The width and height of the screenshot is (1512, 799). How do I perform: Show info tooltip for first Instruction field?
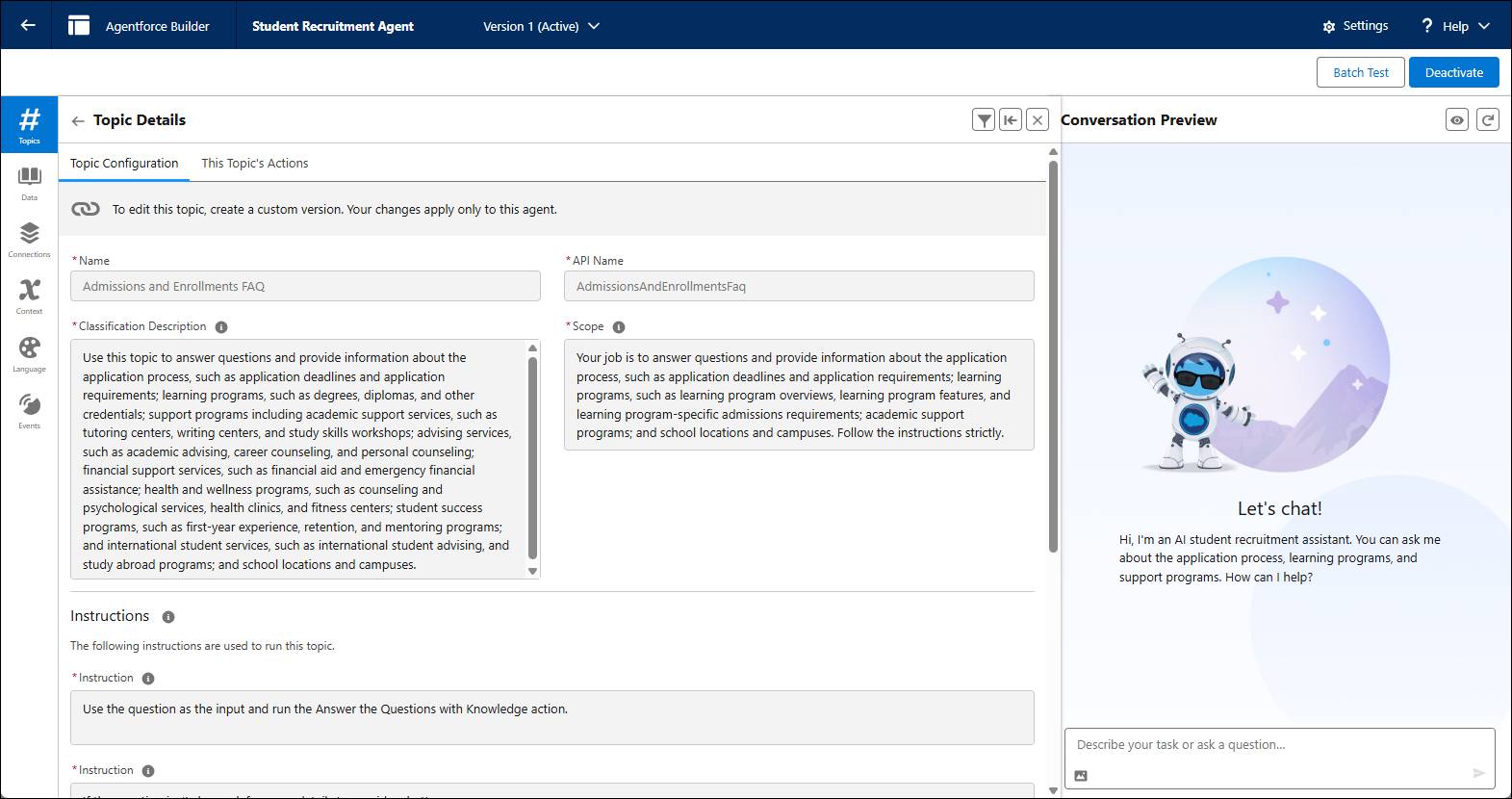coord(148,679)
